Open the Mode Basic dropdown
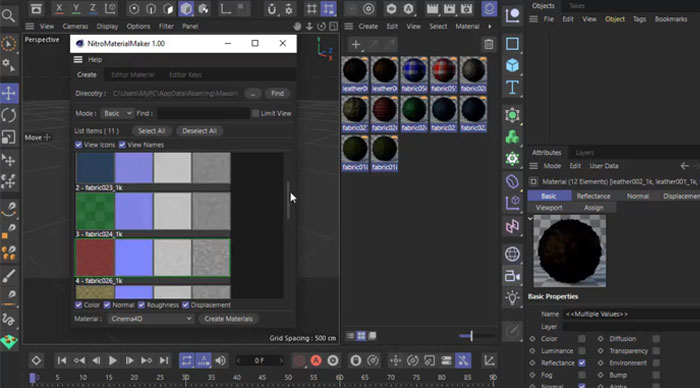 tap(117, 113)
